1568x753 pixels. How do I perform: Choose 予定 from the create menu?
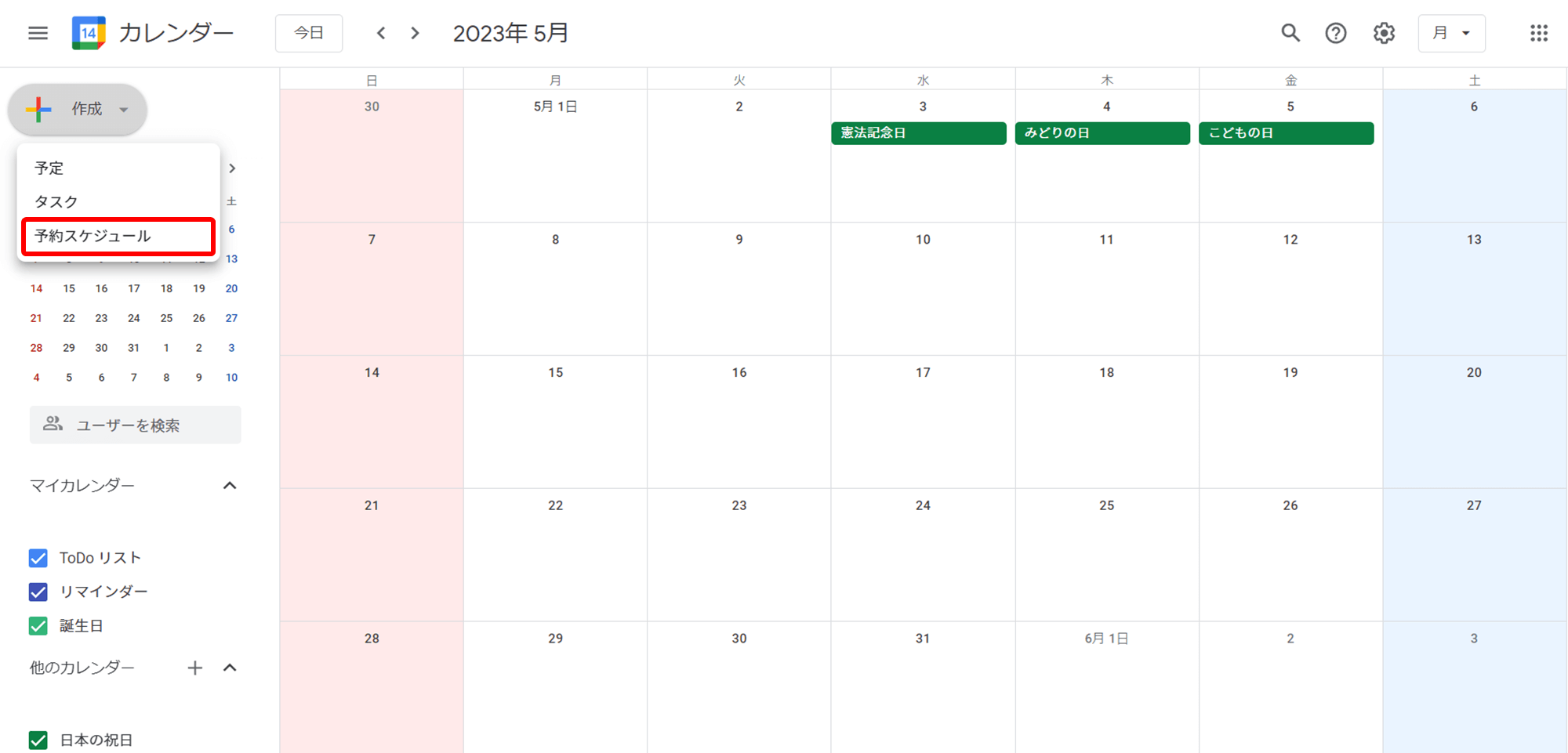(118, 168)
